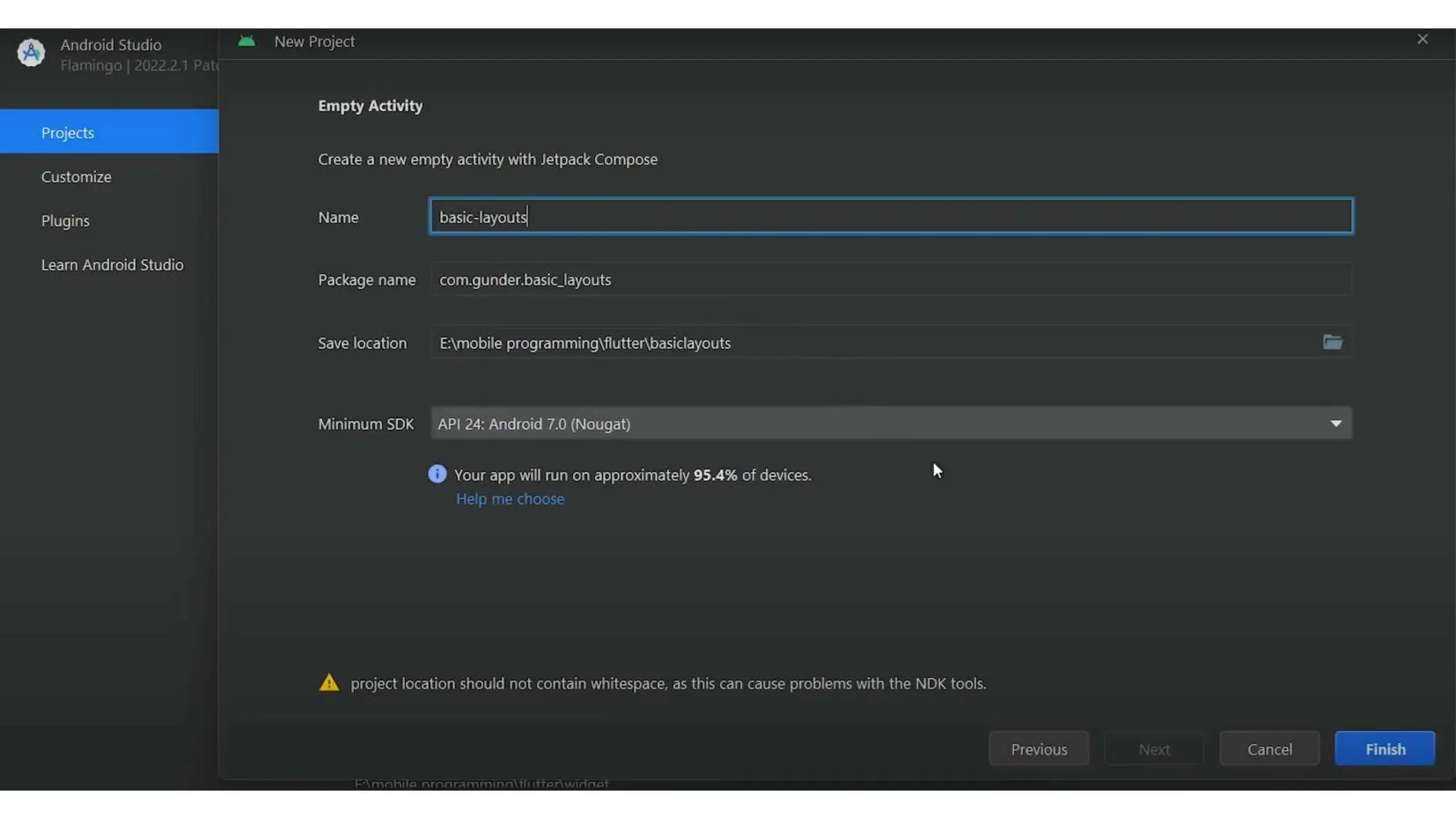Click the blue info icon near device percentage

[437, 474]
